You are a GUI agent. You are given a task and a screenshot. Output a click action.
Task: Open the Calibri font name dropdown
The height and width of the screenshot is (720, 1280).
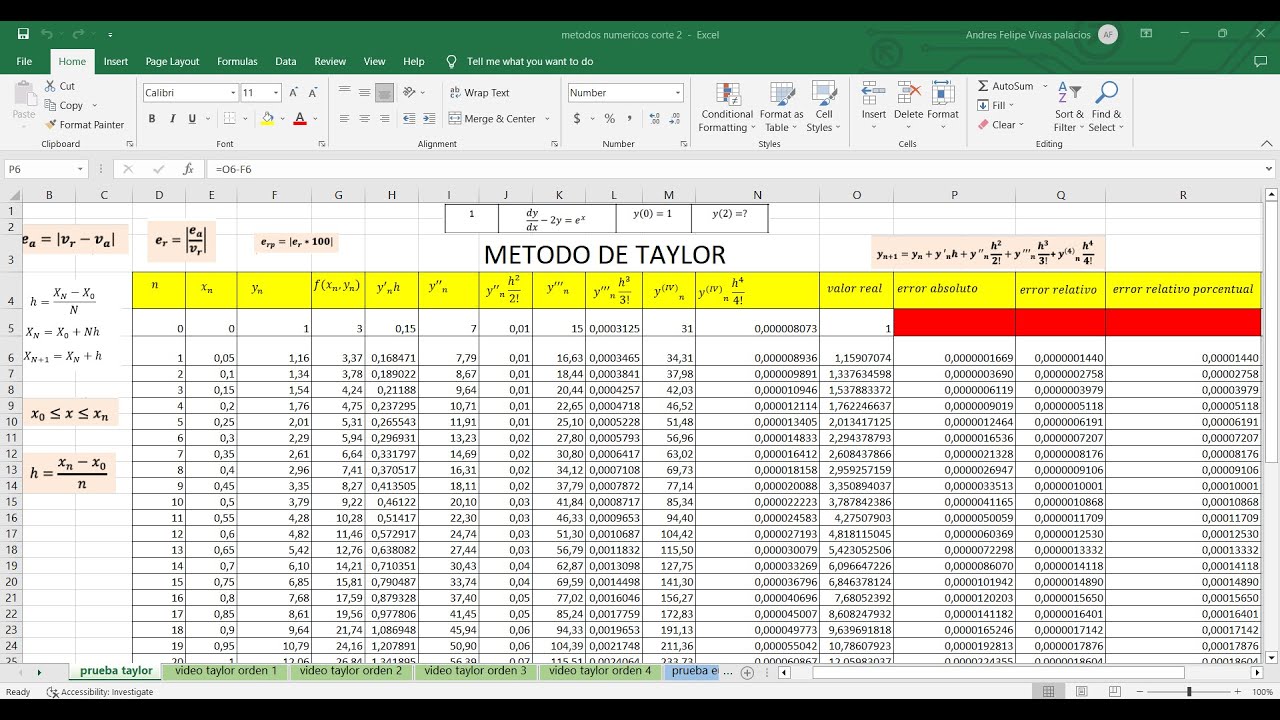pos(233,93)
